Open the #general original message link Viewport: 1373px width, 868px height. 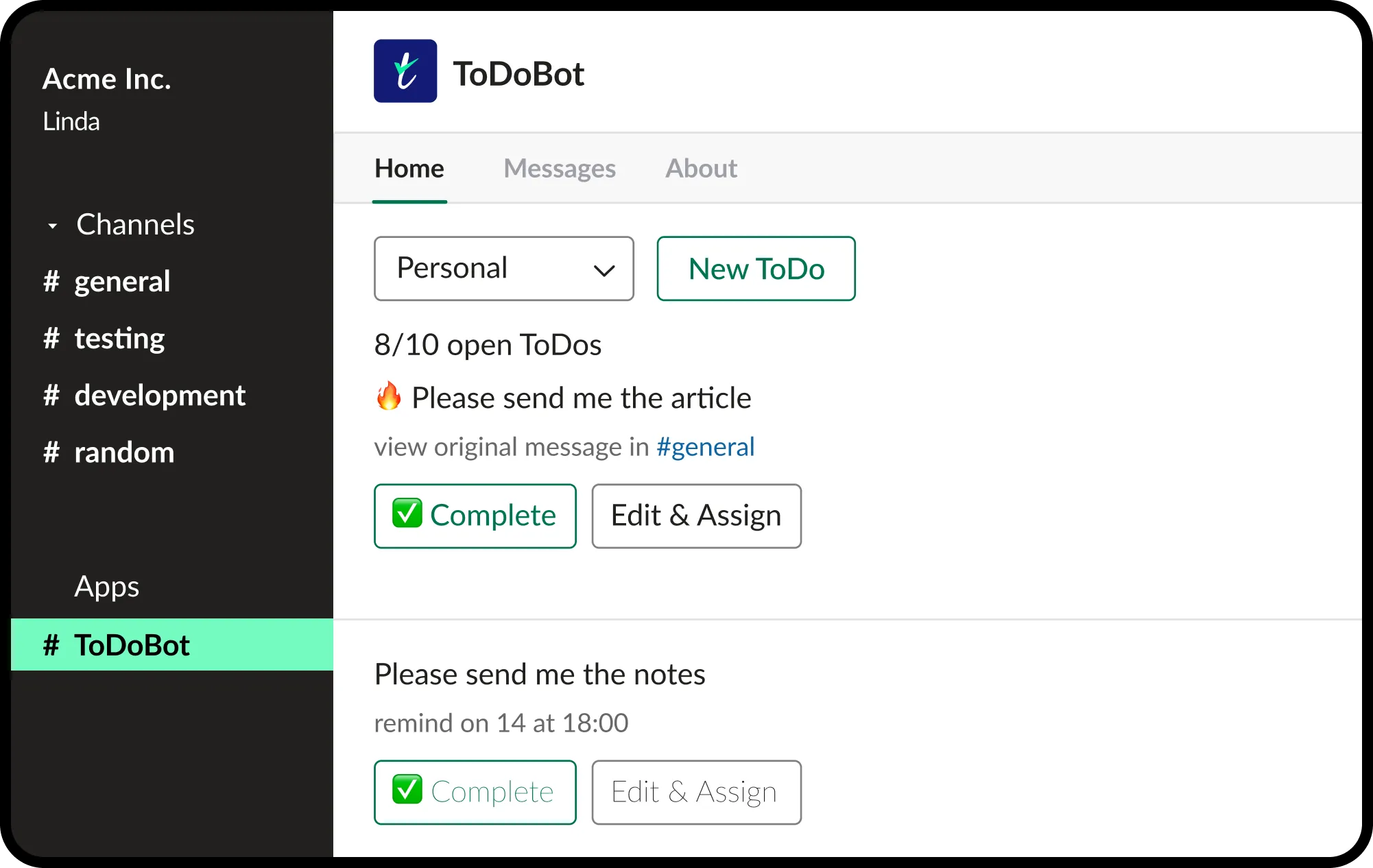705,447
